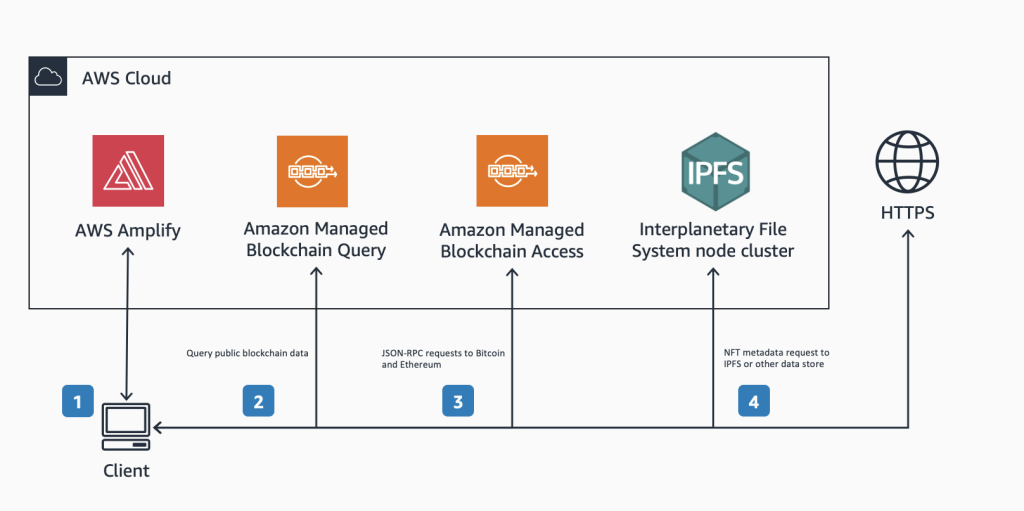
Task: Click 'NFT metadata request to IPFS' caption
Action: click(777, 358)
